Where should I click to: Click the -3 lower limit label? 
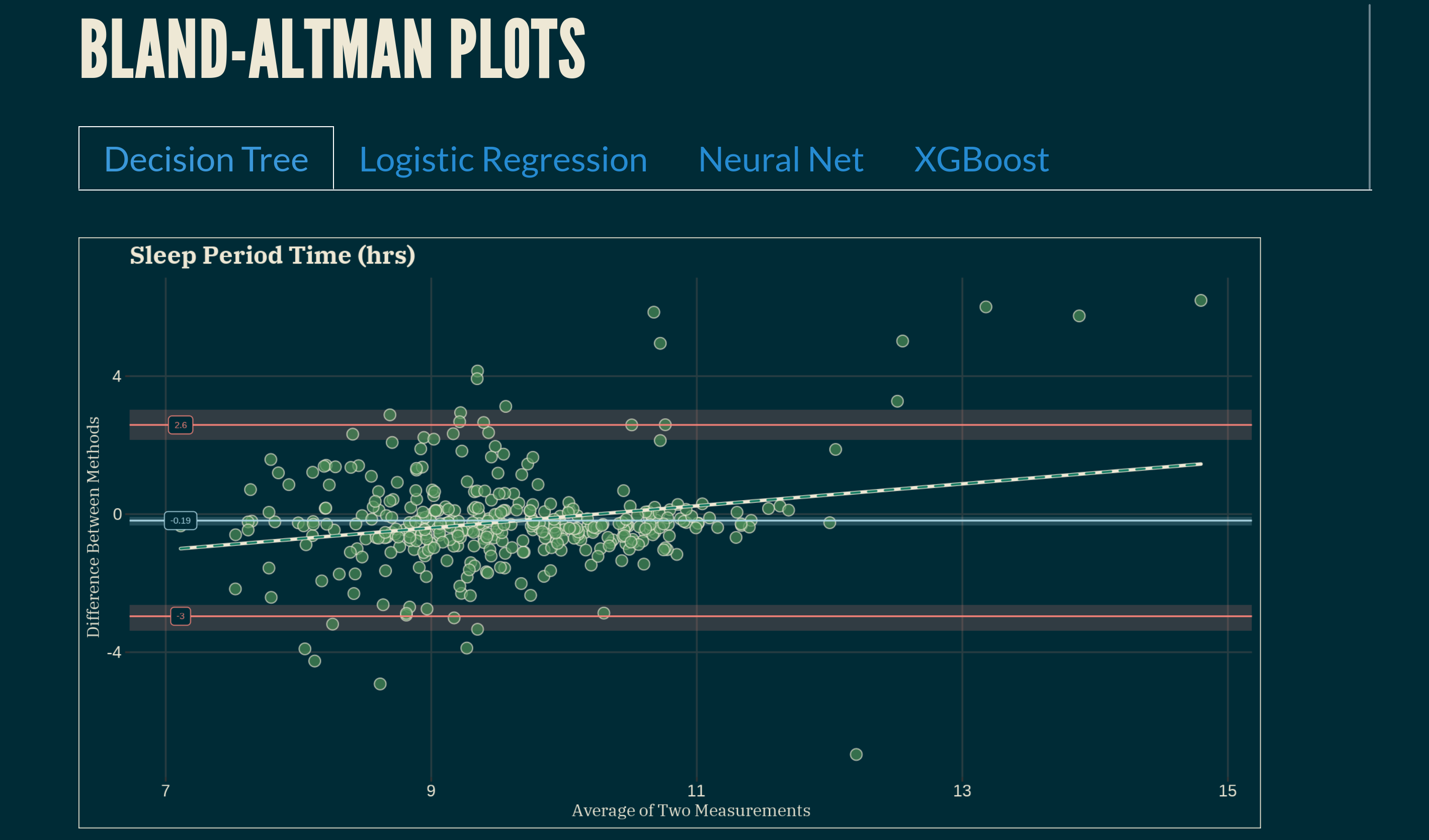[181, 616]
